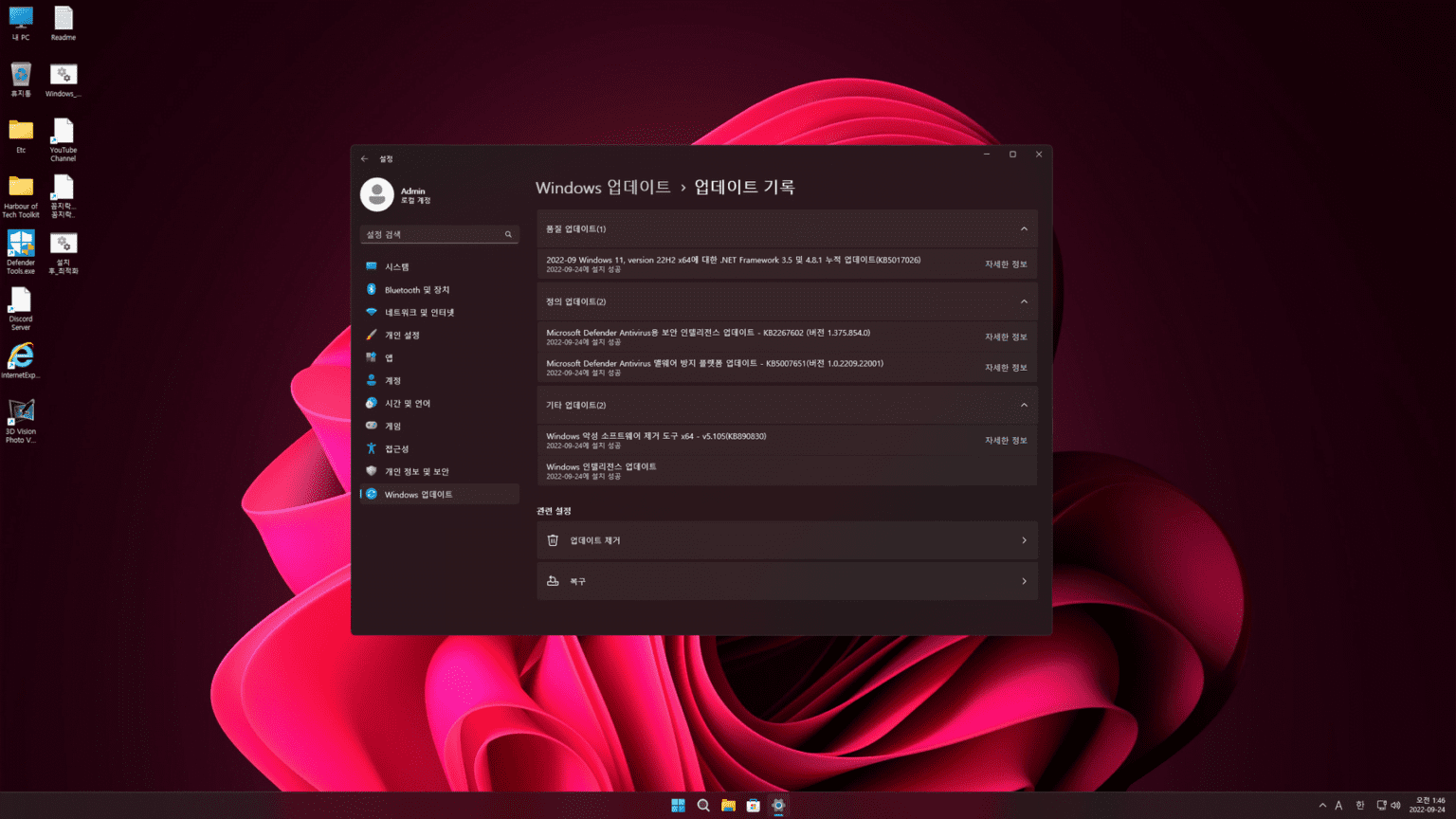This screenshot has height=819, width=1456.
Task: Go back with the Settings back arrow
Action: pyautogui.click(x=364, y=158)
